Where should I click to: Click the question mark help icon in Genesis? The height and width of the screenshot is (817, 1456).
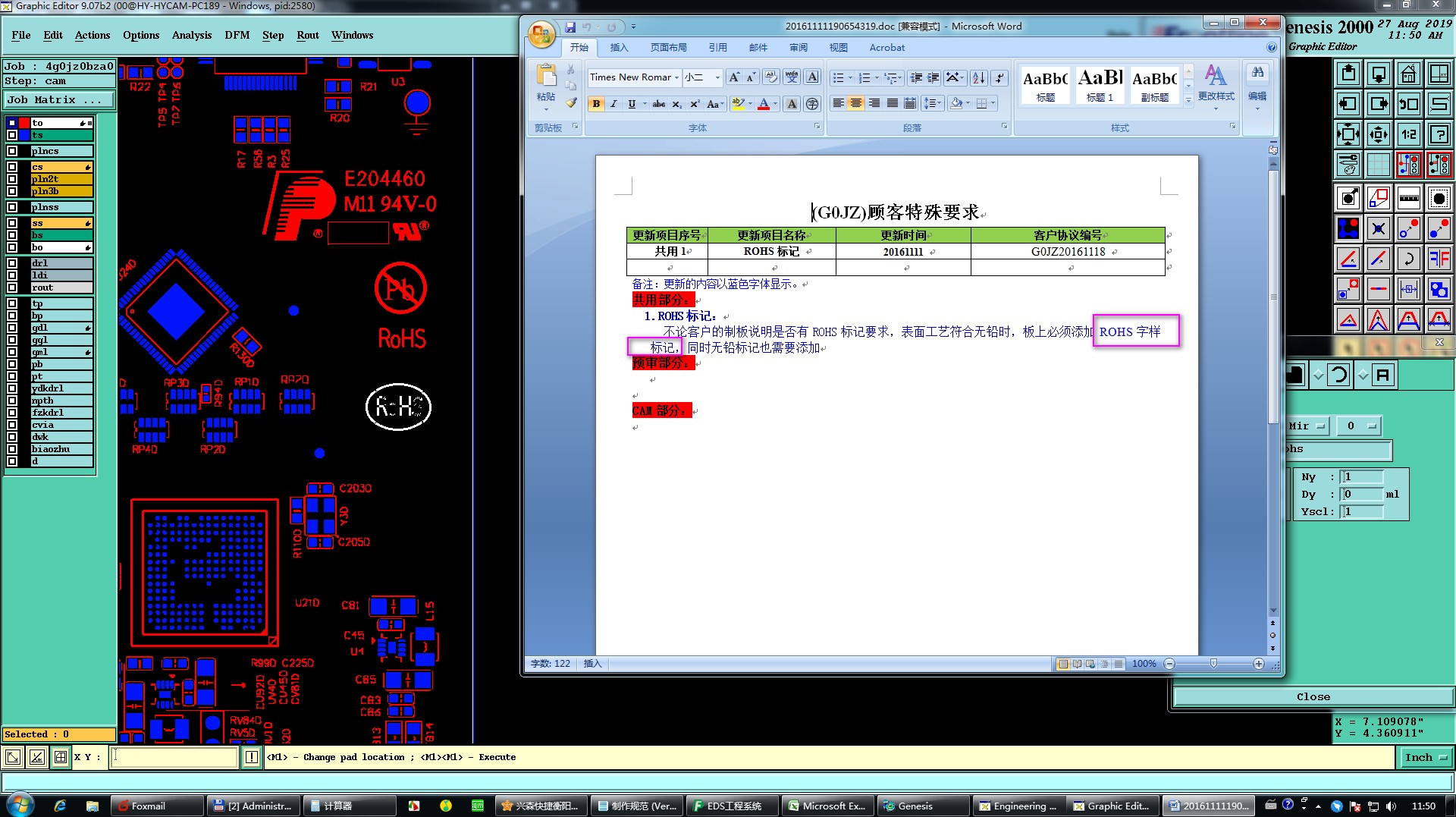1439,134
